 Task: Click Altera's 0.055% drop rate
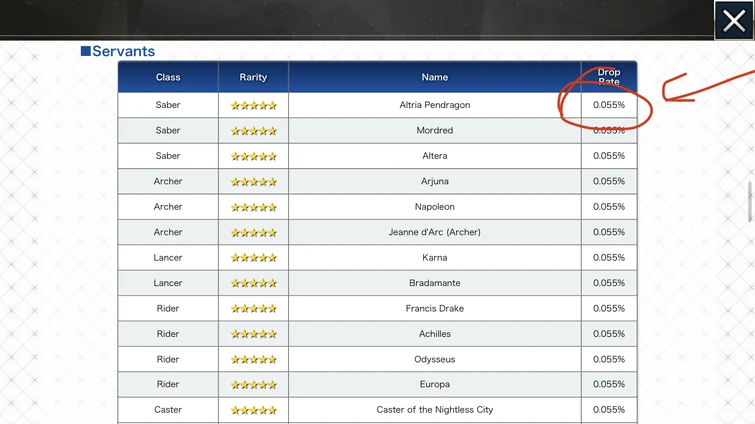pos(609,156)
